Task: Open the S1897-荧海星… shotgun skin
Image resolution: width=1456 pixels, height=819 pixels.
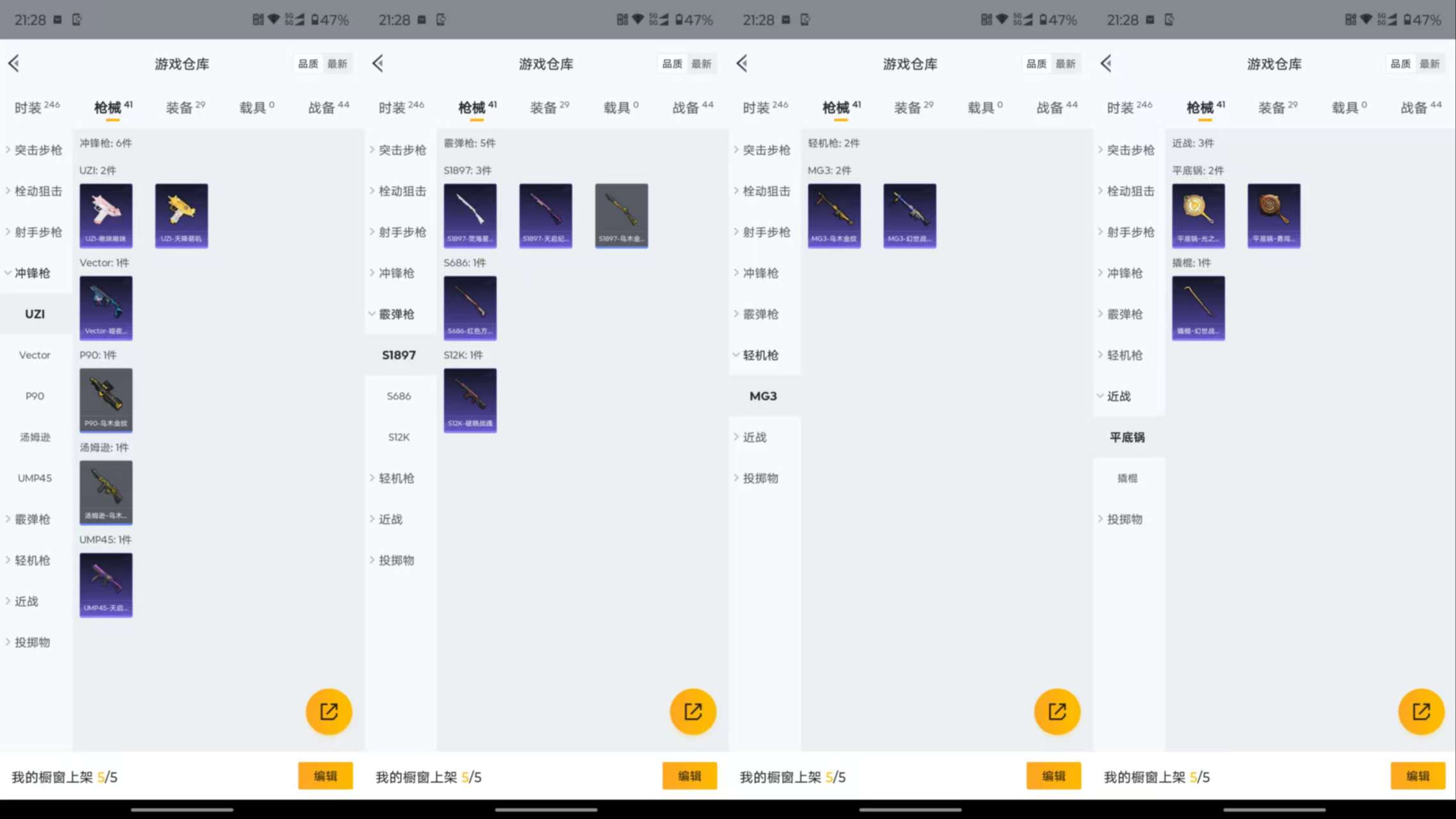Action: (470, 215)
